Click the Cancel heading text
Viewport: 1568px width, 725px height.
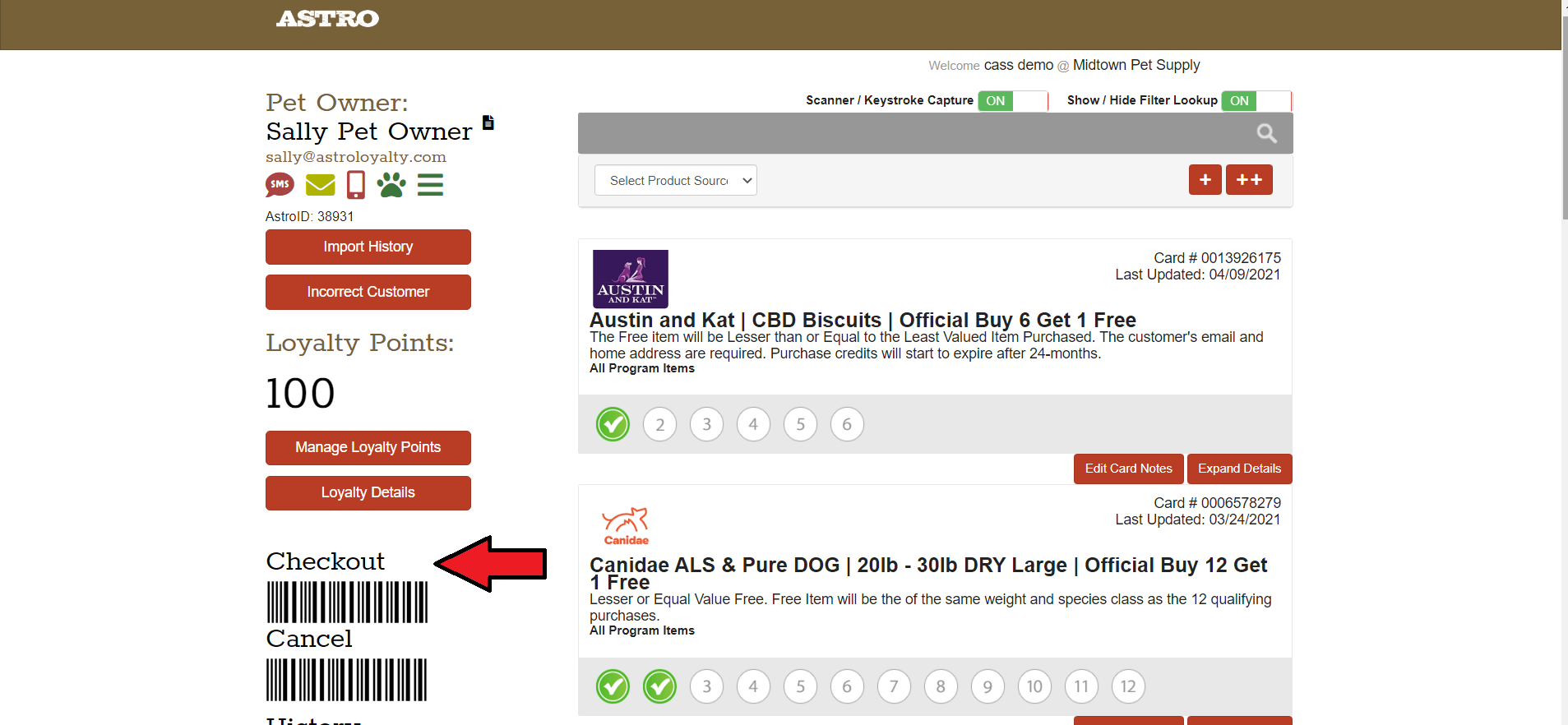pyautogui.click(x=309, y=639)
